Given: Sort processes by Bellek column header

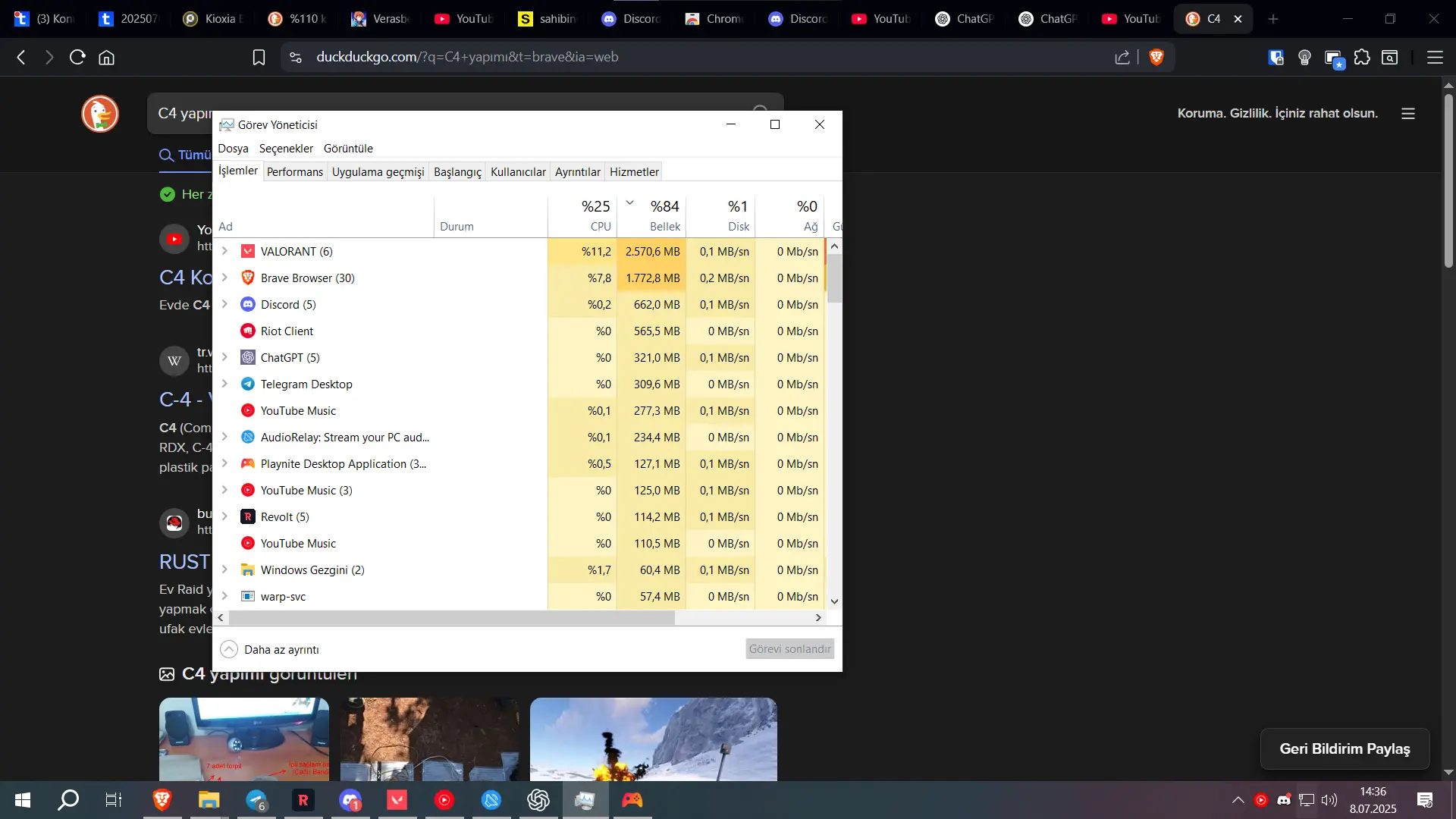Looking at the screenshot, I should [x=651, y=216].
